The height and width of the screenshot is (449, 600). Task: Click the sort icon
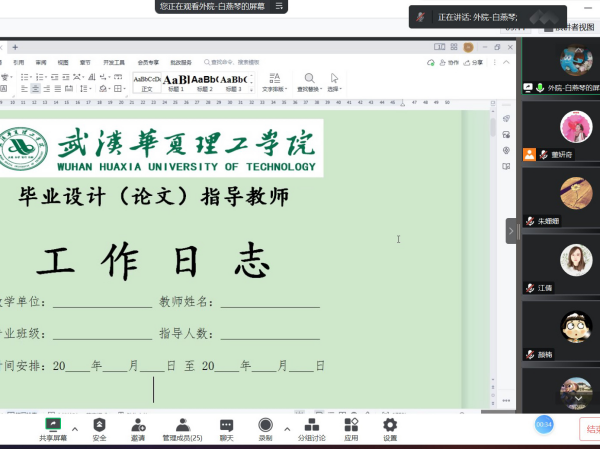92,77
